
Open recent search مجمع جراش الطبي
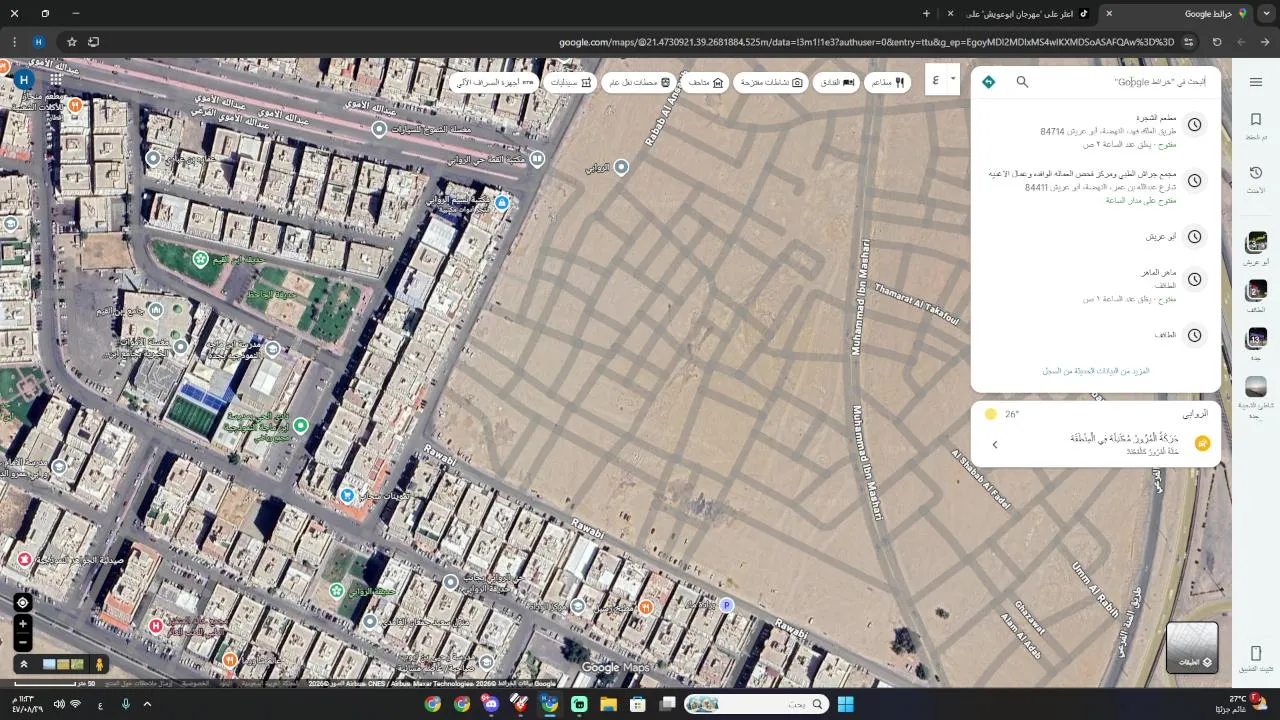coord(1096,186)
